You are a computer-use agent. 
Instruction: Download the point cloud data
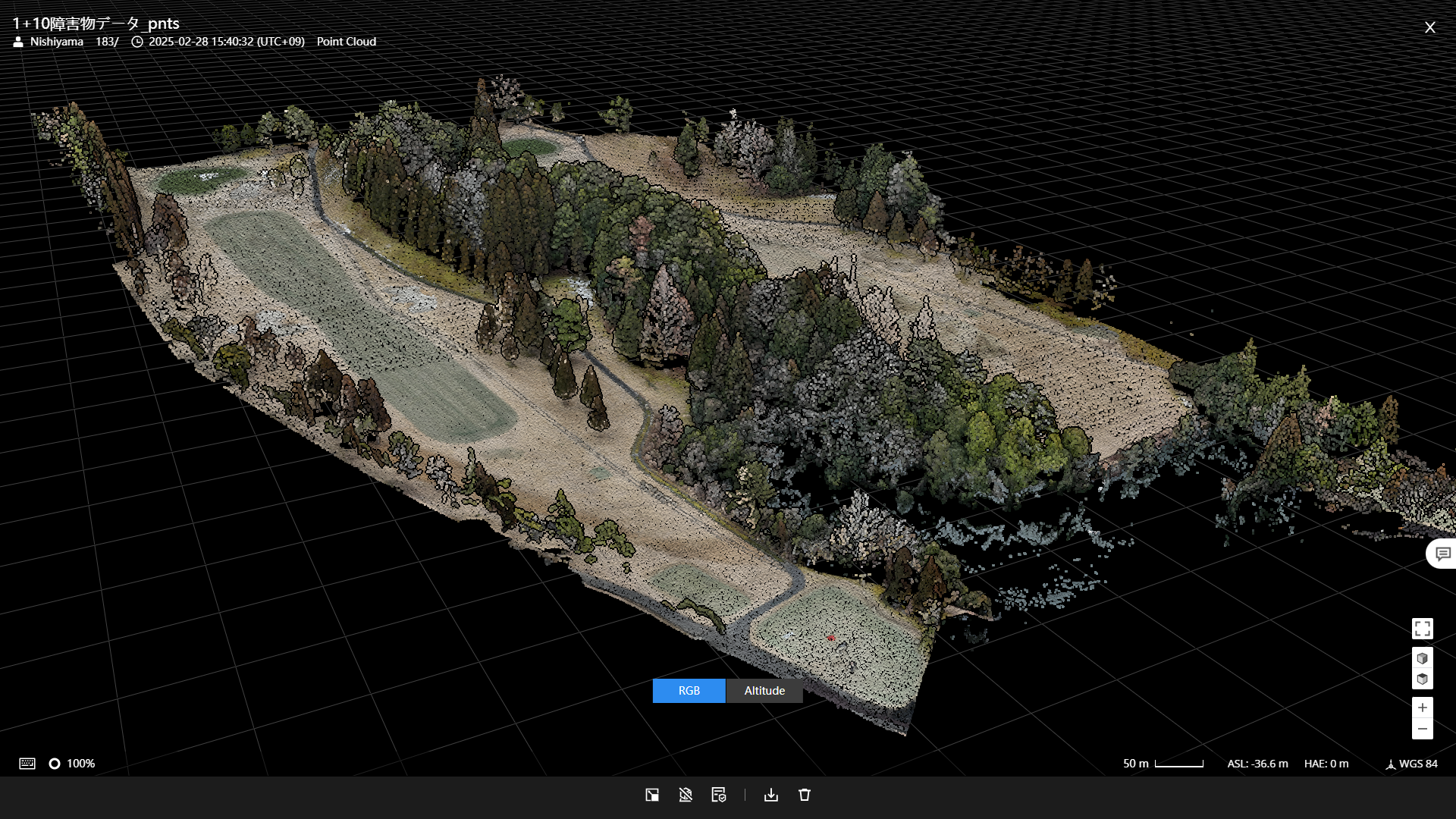(x=771, y=795)
